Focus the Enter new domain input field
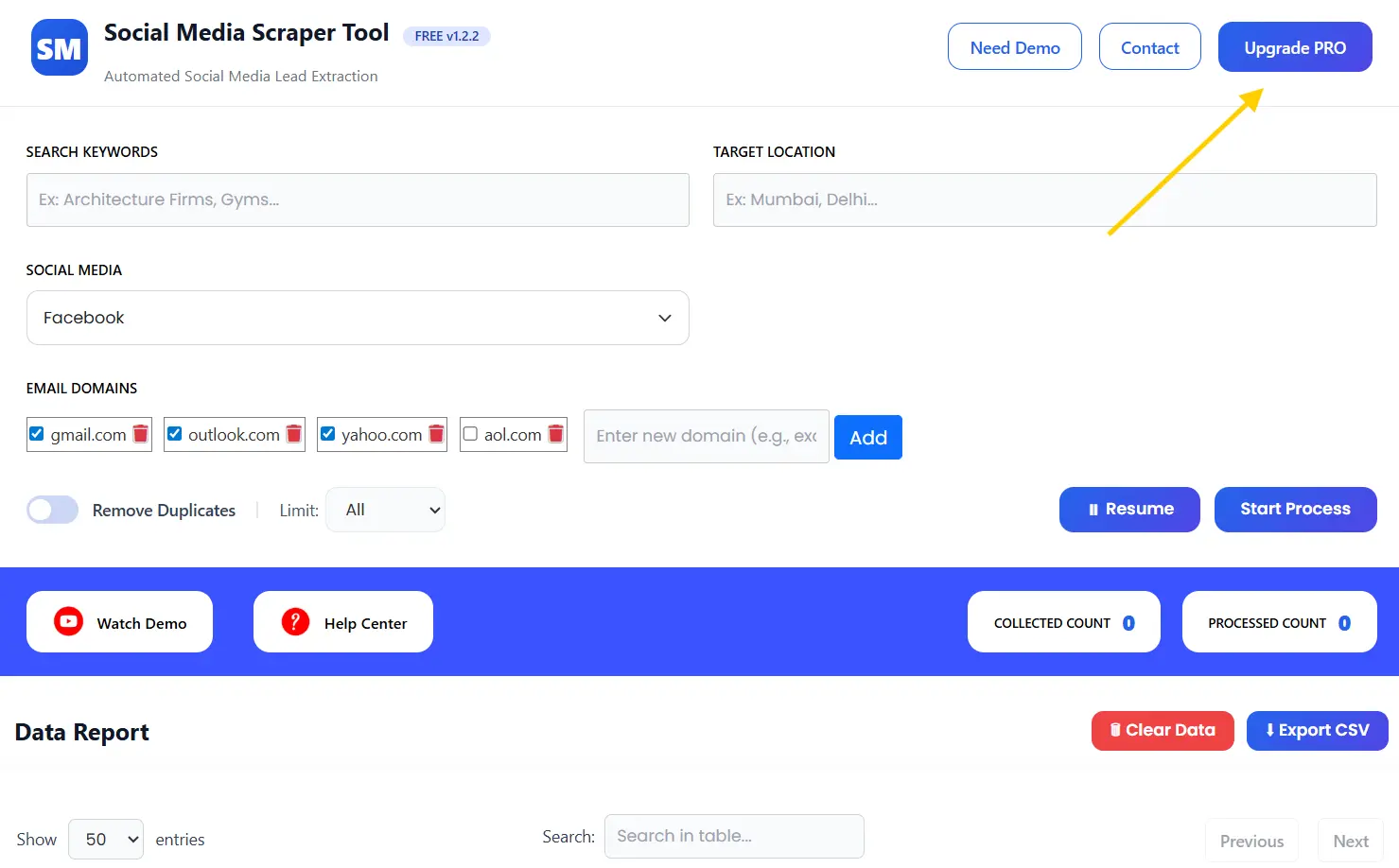This screenshot has width=1399, height=868. 707,436
